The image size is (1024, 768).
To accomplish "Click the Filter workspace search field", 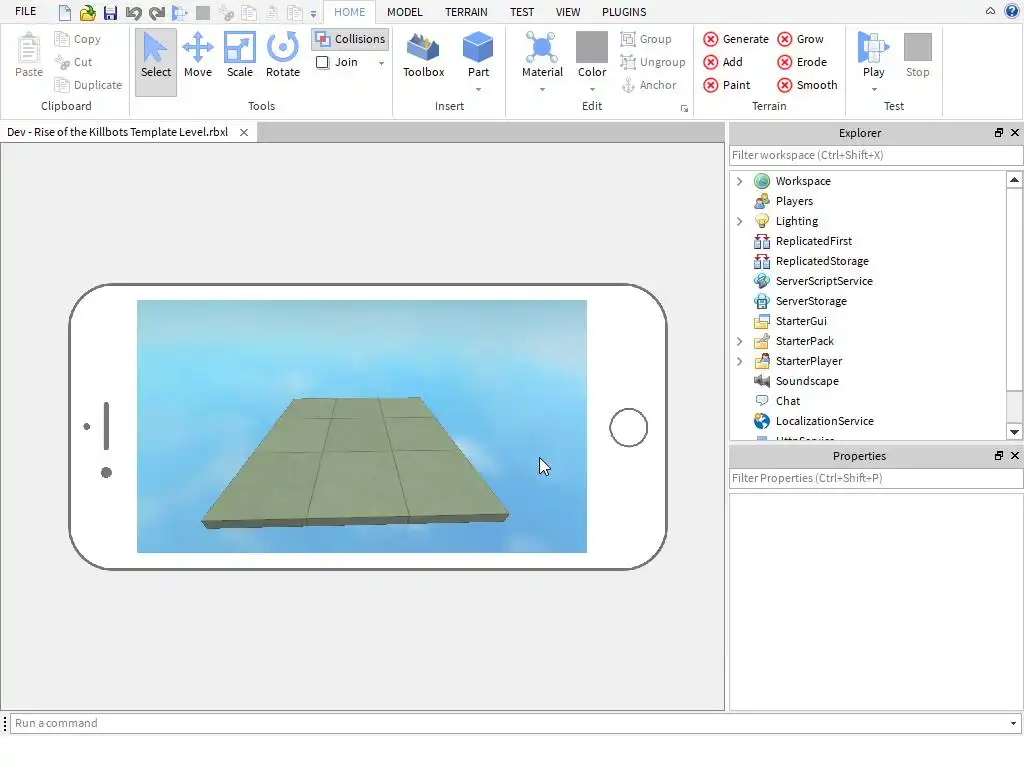I will (875, 155).
